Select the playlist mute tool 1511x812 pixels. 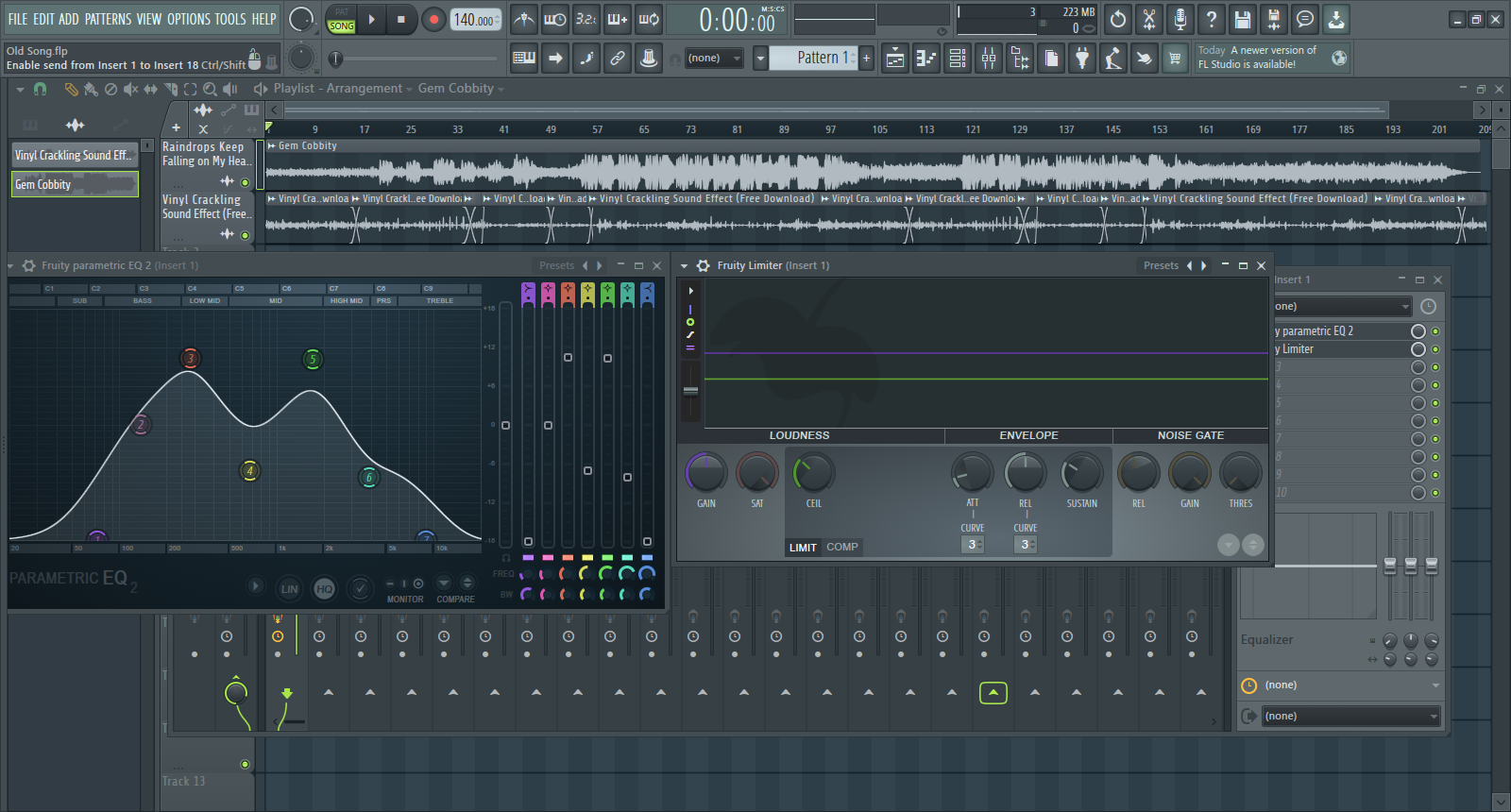(x=130, y=89)
